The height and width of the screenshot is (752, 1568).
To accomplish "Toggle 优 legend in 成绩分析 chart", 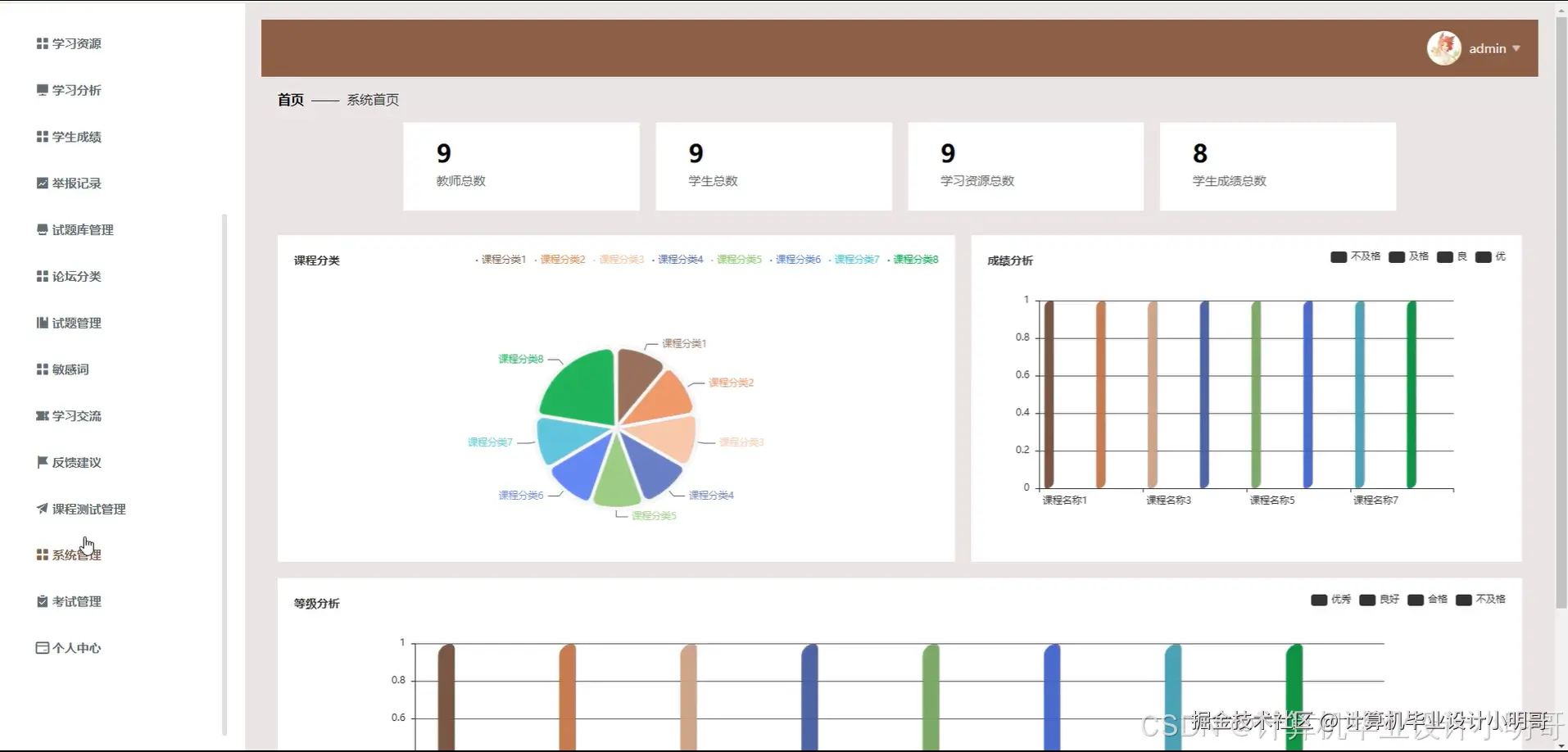I will click(1491, 257).
